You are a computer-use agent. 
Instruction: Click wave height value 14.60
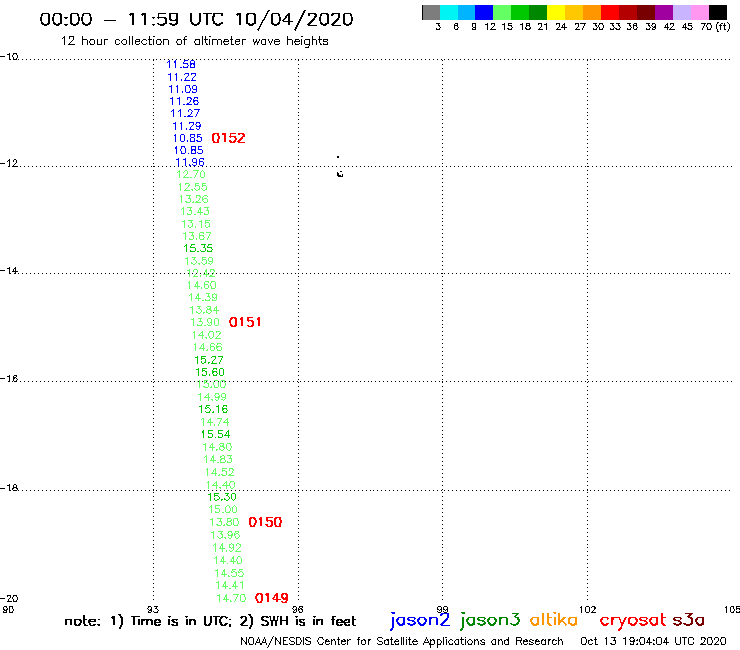(202, 285)
